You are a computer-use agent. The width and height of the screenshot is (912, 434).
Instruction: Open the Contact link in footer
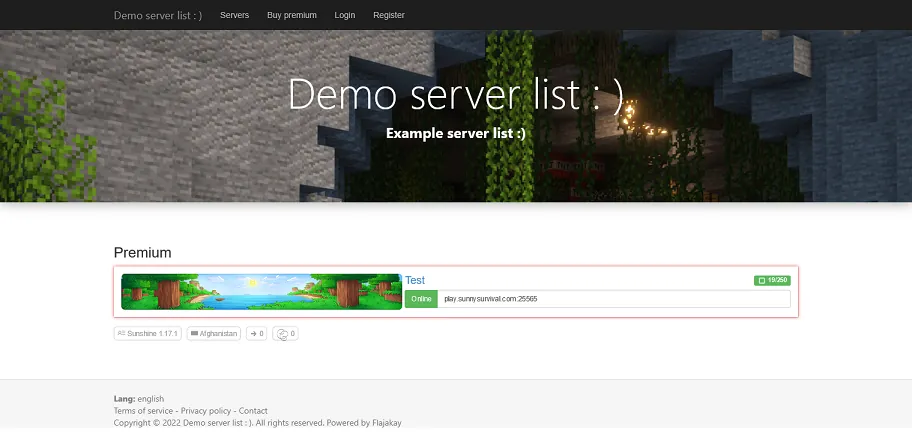(253, 411)
